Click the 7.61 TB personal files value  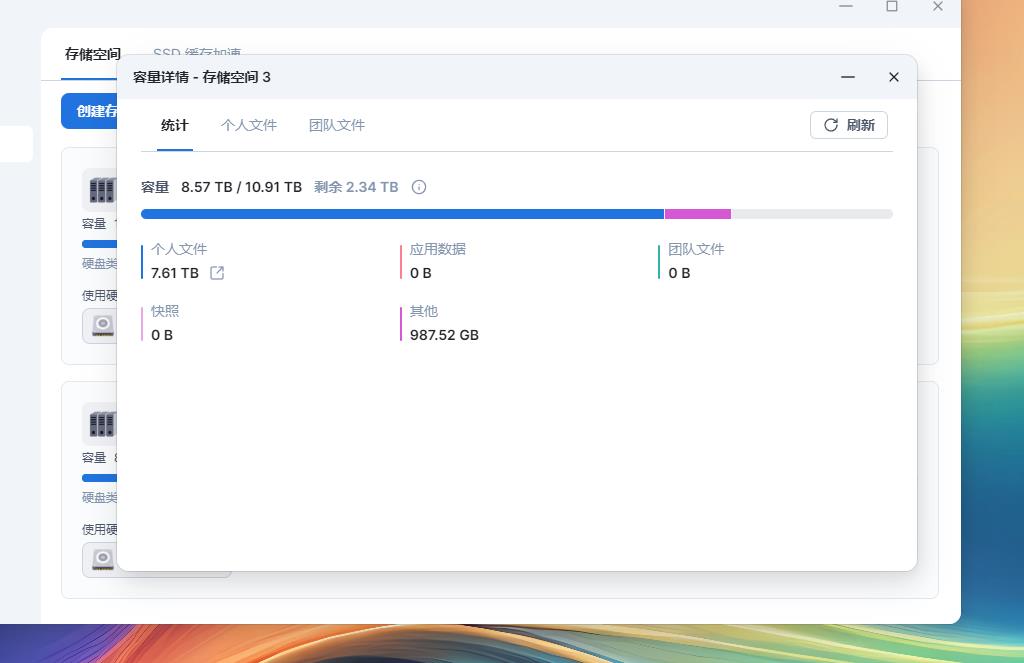pyautogui.click(x=175, y=273)
